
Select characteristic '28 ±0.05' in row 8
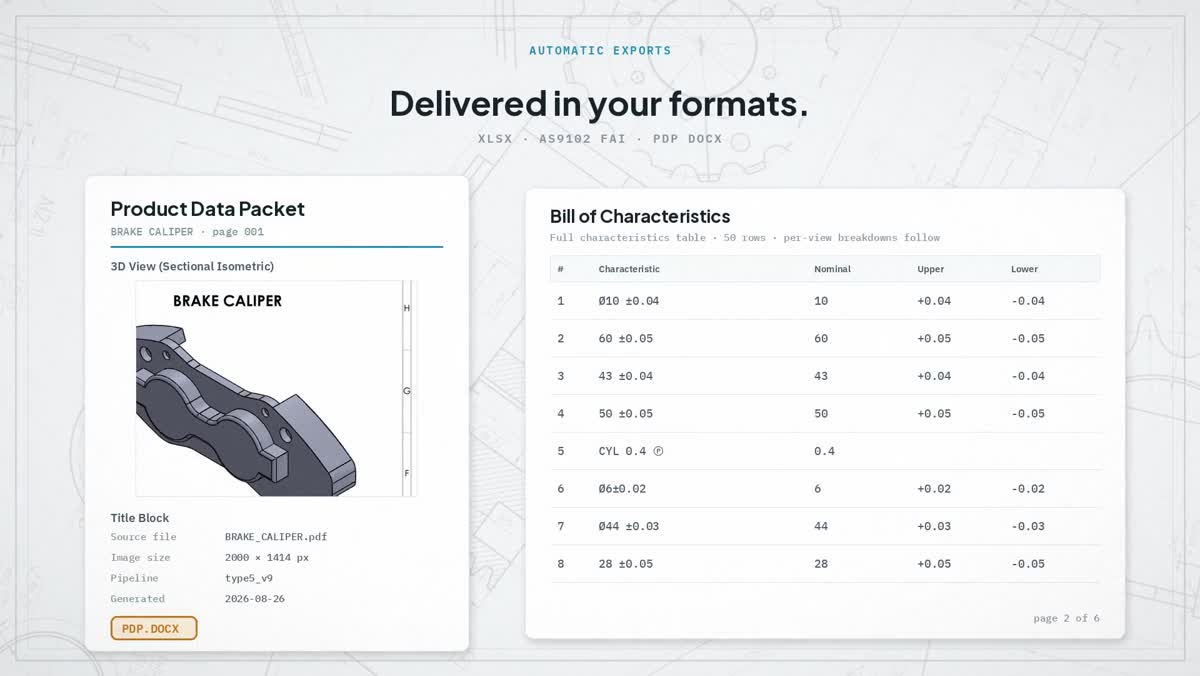pos(626,564)
